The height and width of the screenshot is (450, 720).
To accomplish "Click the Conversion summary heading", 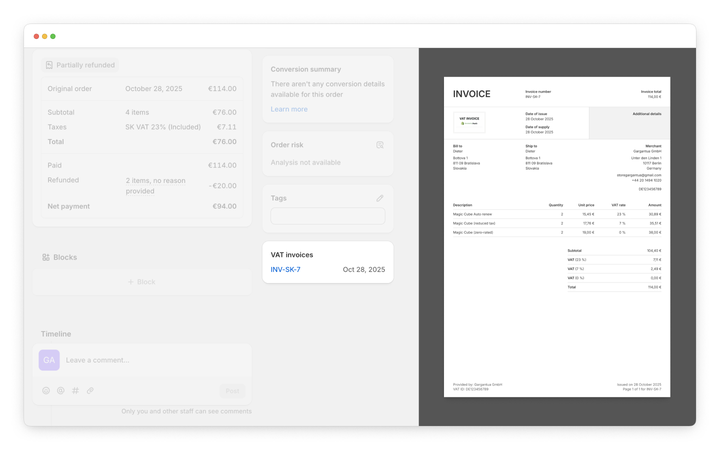I will pos(306,69).
